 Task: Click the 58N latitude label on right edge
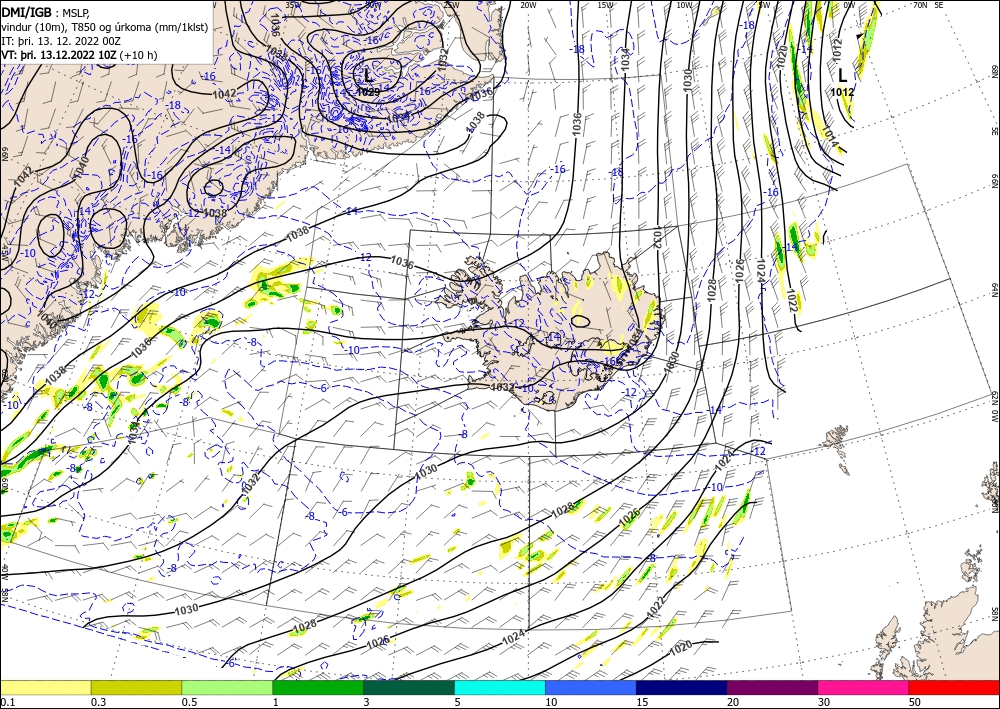(x=994, y=614)
